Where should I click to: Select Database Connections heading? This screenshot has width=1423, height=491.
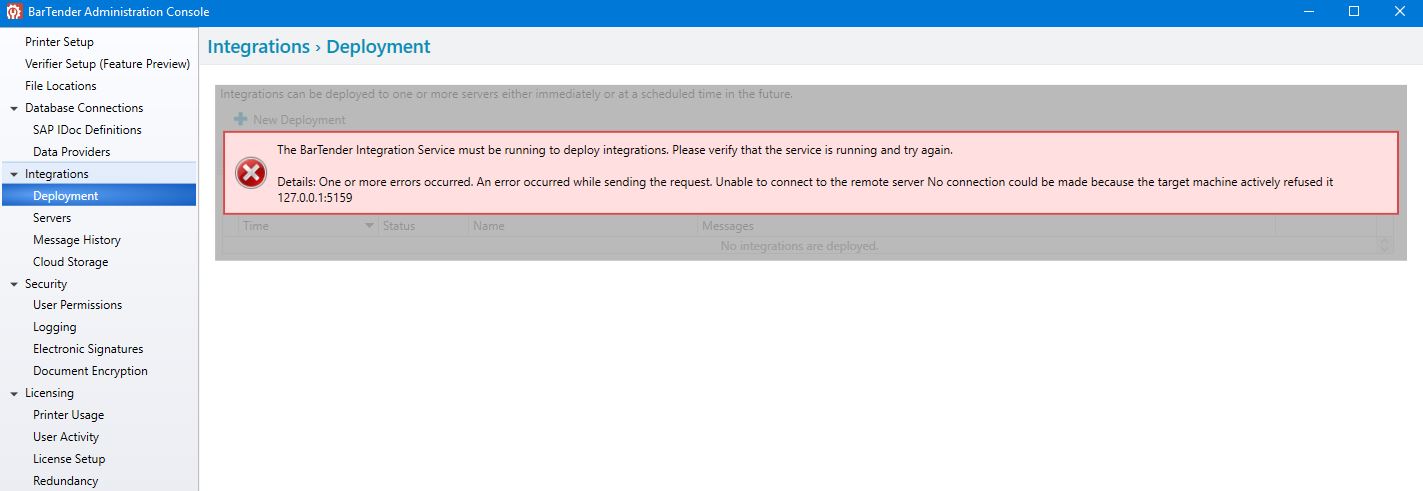[x=84, y=108]
